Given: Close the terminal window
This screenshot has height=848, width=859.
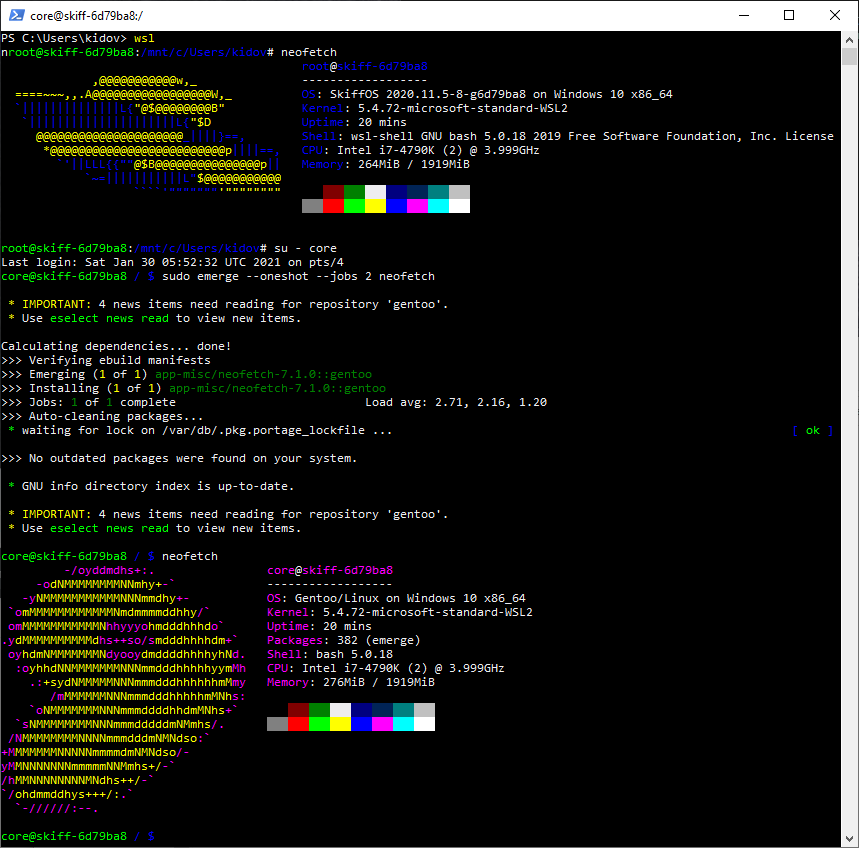Looking at the screenshot, I should pos(835,15).
